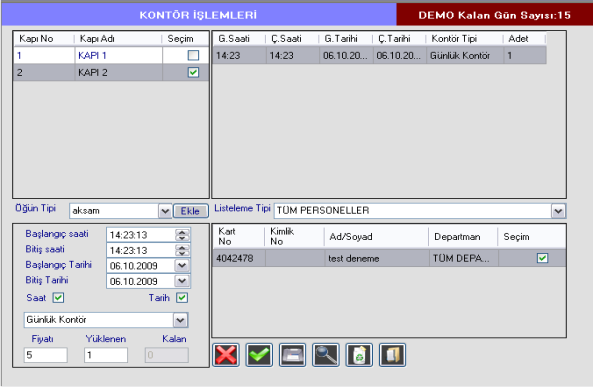Uncheck Seçim for test deneme personnel
Screen dimensions: 593x387
(x=542, y=258)
